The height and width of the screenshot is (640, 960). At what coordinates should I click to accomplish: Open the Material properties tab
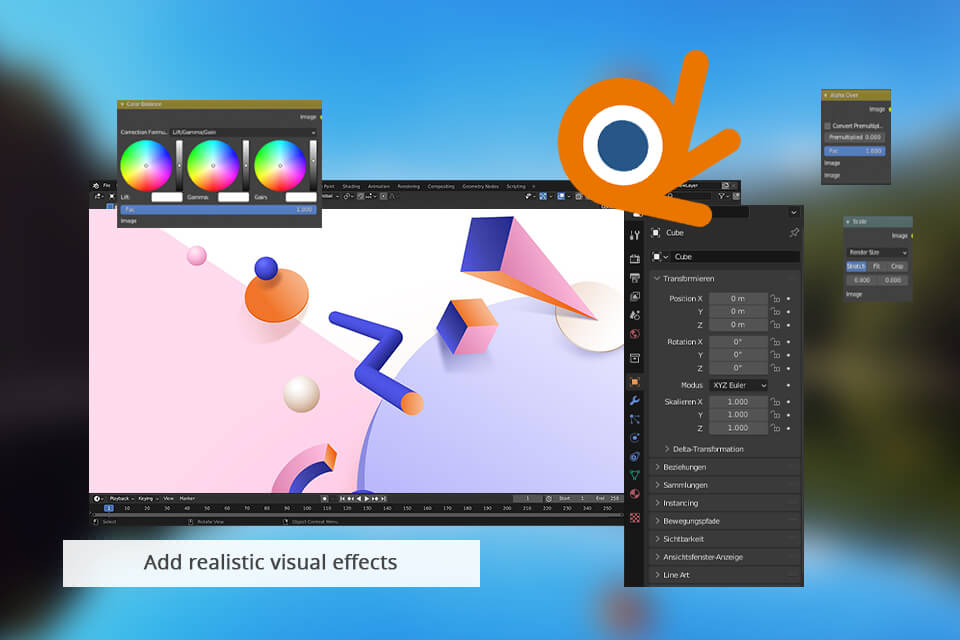(635, 494)
